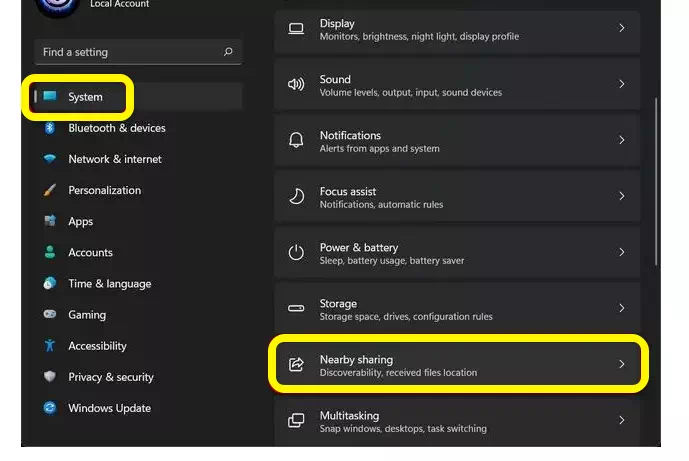The width and height of the screenshot is (689, 461).
Task: Expand Nearby sharing chevron arrow
Action: (x=621, y=364)
